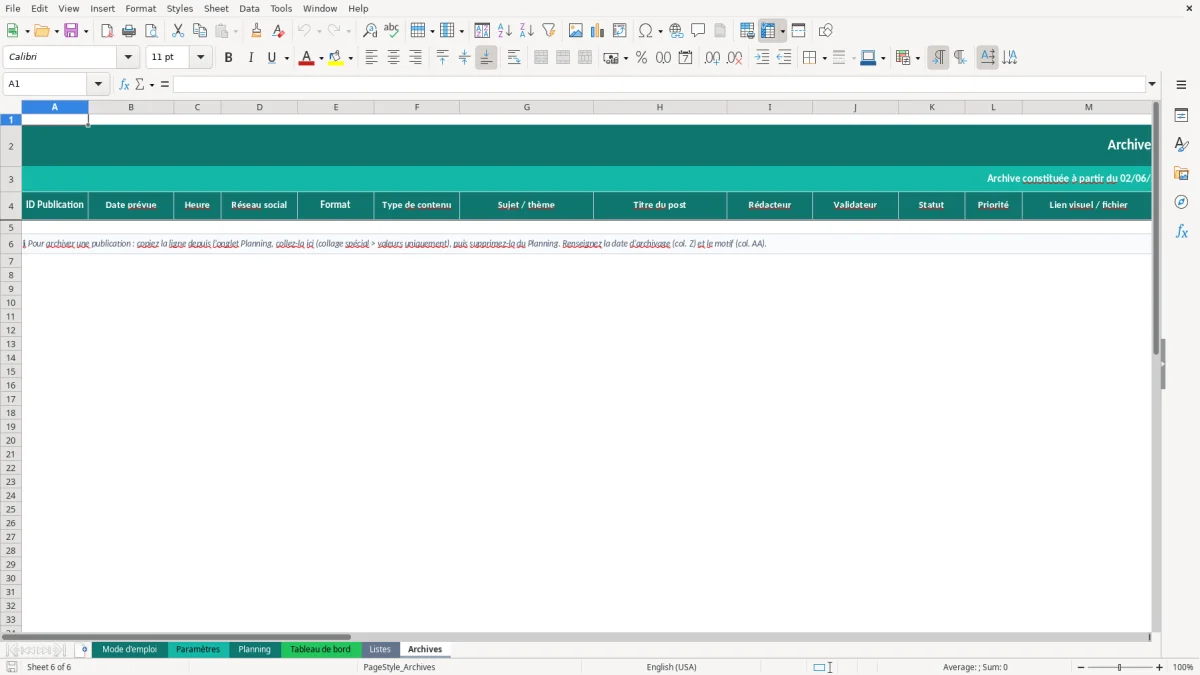Click the Réseau social header cell
The width and height of the screenshot is (1200, 675).
pyautogui.click(x=259, y=205)
